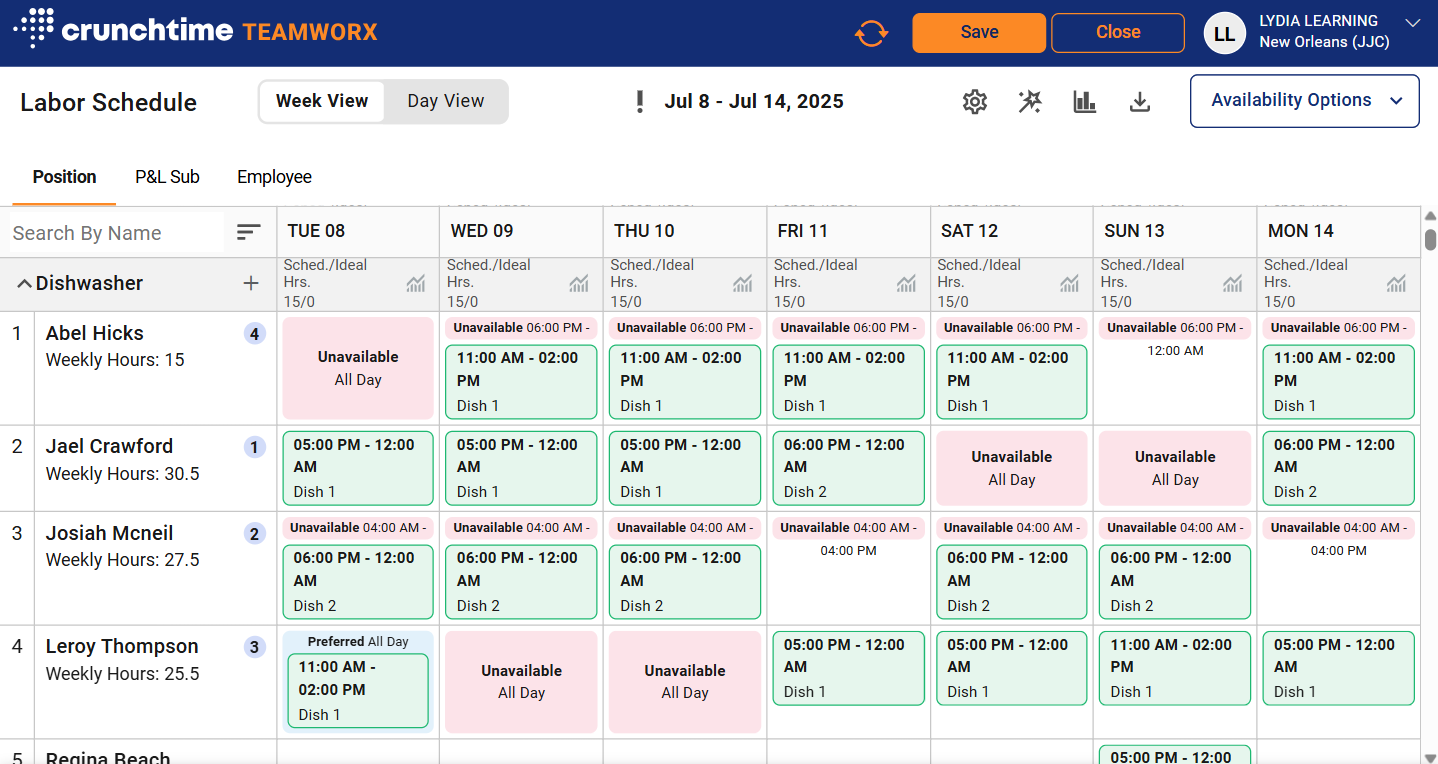Open the bar chart reports icon

[1085, 102]
